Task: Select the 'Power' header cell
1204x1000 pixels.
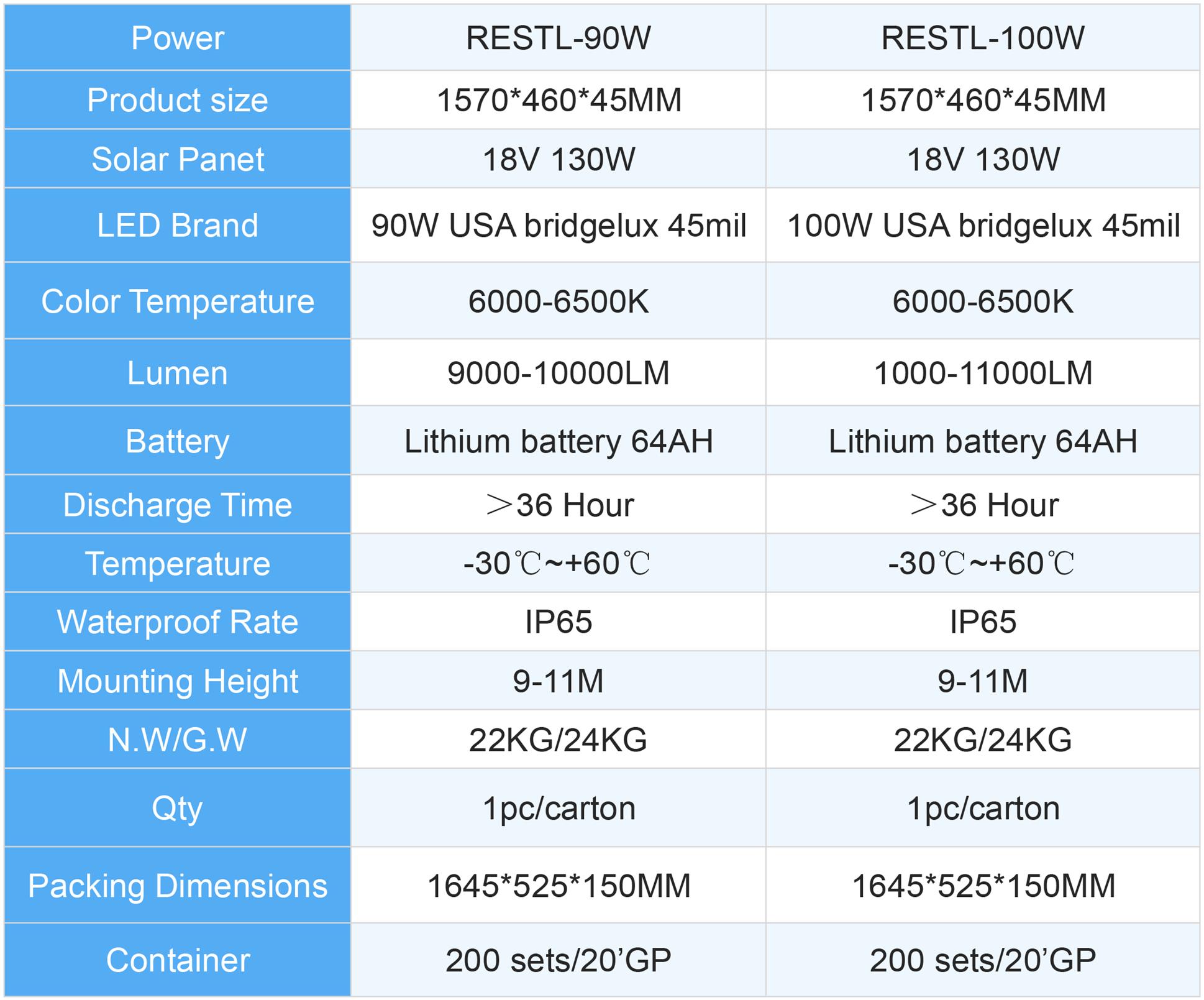Action: tap(178, 37)
